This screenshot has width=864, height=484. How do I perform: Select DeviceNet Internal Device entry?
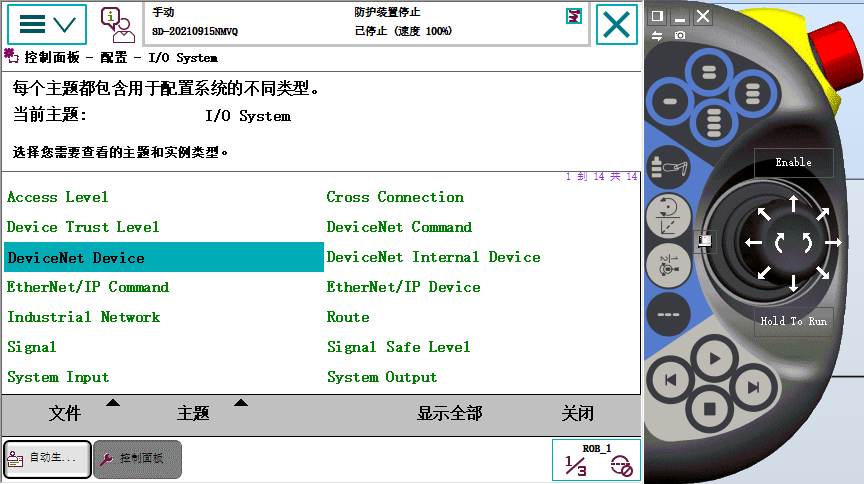tap(433, 257)
